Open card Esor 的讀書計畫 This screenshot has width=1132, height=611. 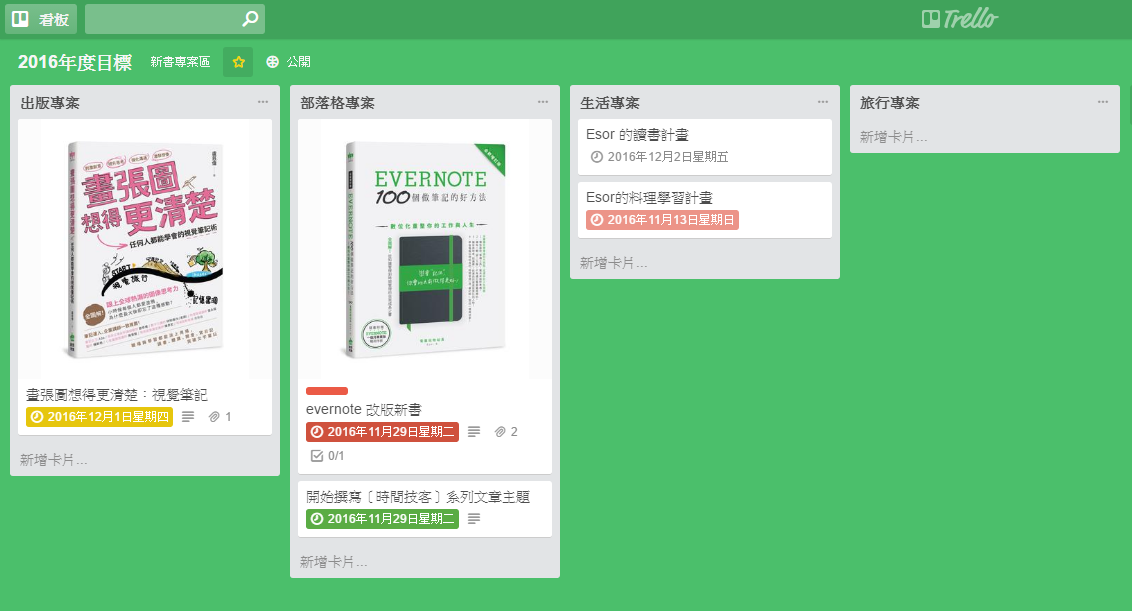[637, 134]
